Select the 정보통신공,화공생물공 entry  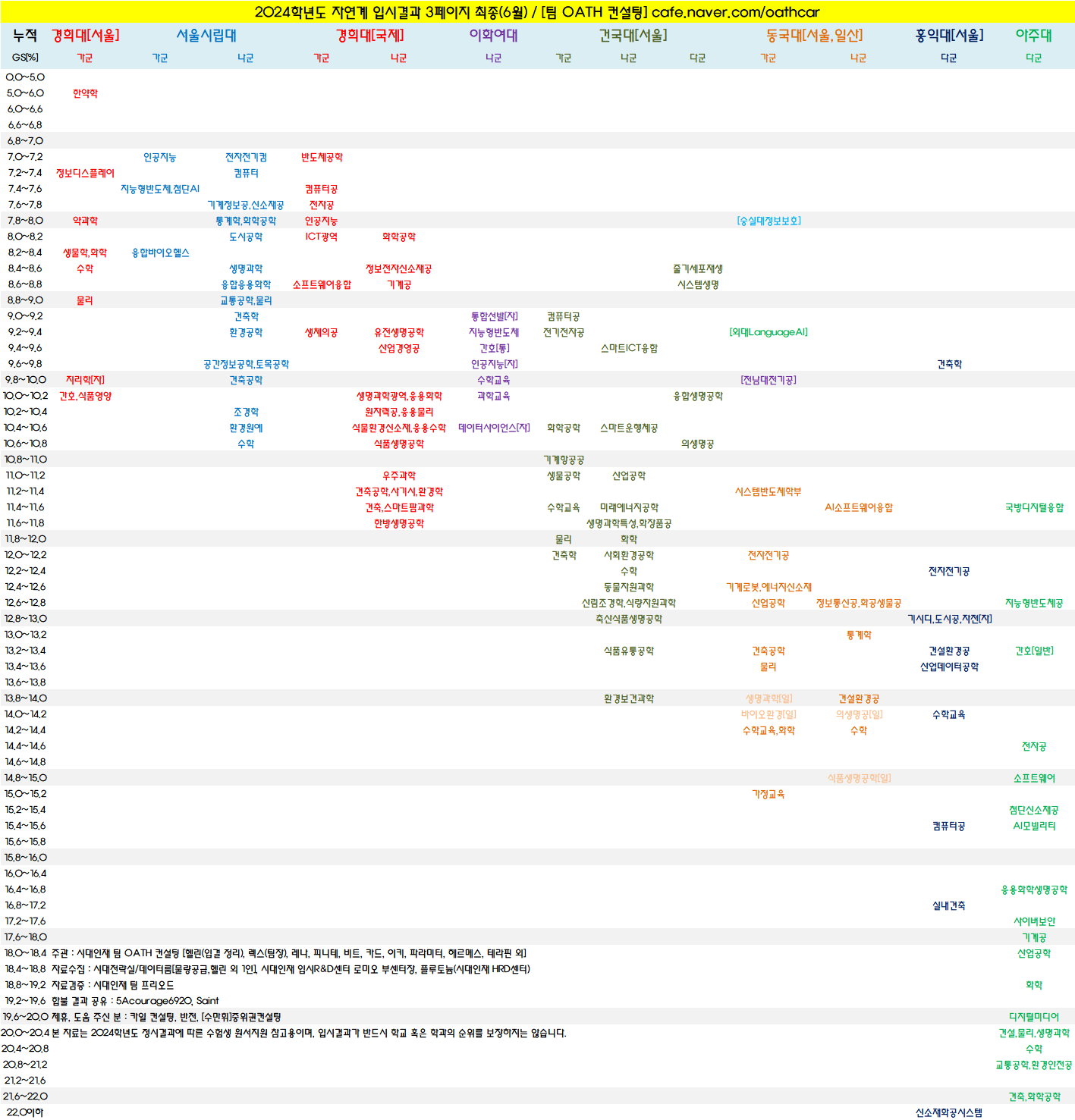[x=859, y=603]
